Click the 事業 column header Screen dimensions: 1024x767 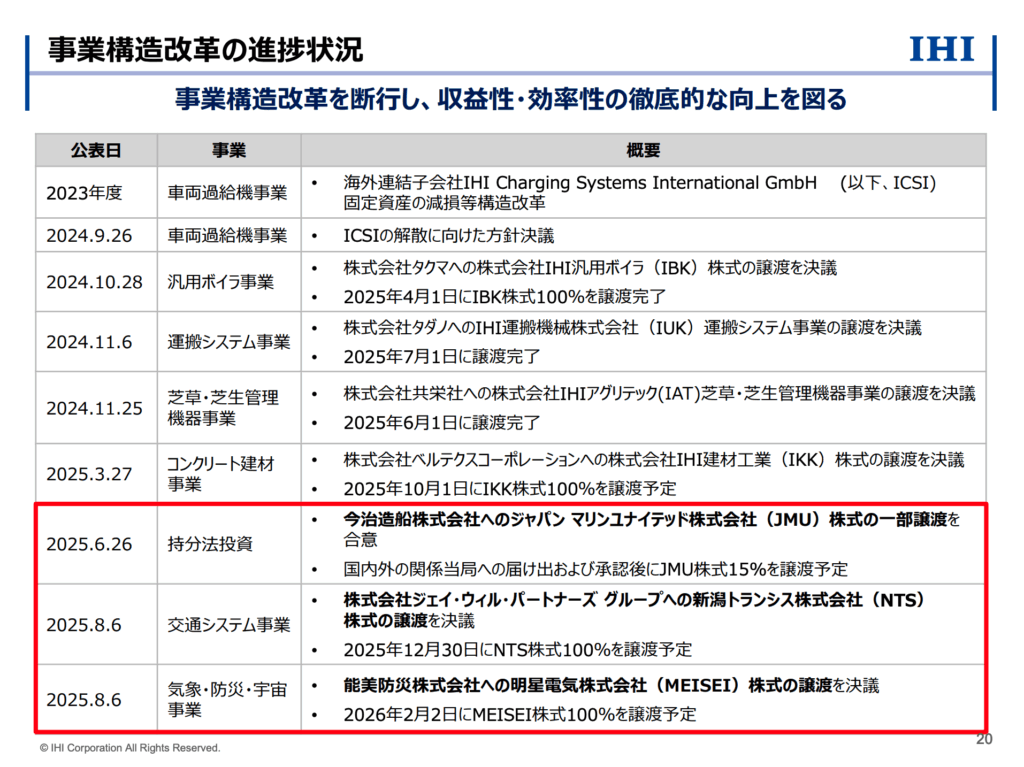tap(229, 150)
